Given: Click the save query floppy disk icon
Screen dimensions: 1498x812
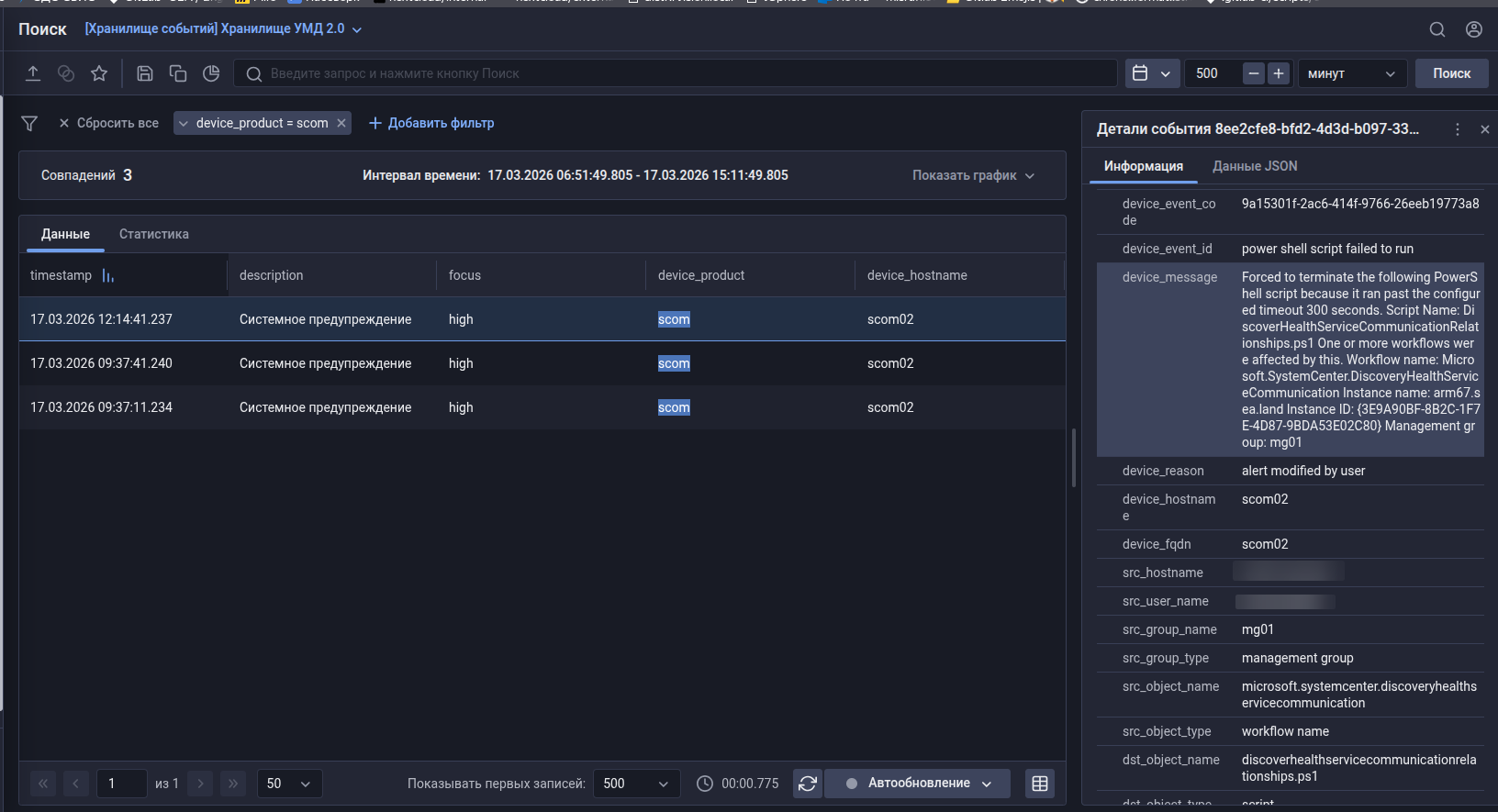Looking at the screenshot, I should [145, 73].
